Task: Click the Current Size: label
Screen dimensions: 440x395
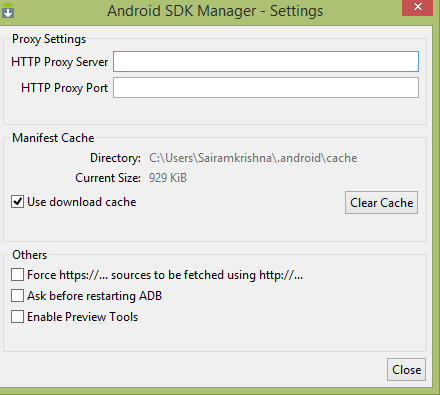Action: point(108,178)
